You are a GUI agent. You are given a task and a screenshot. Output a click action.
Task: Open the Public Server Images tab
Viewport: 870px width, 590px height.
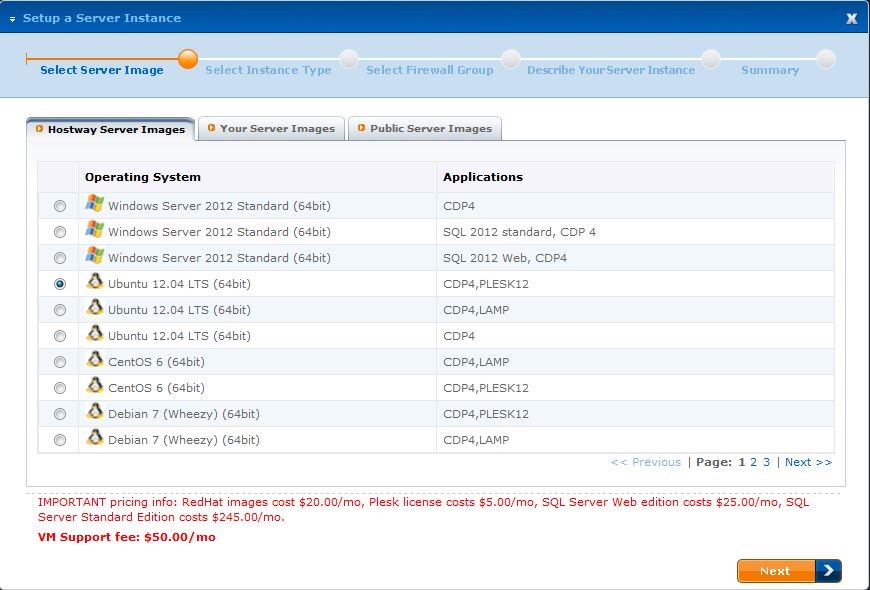[425, 128]
